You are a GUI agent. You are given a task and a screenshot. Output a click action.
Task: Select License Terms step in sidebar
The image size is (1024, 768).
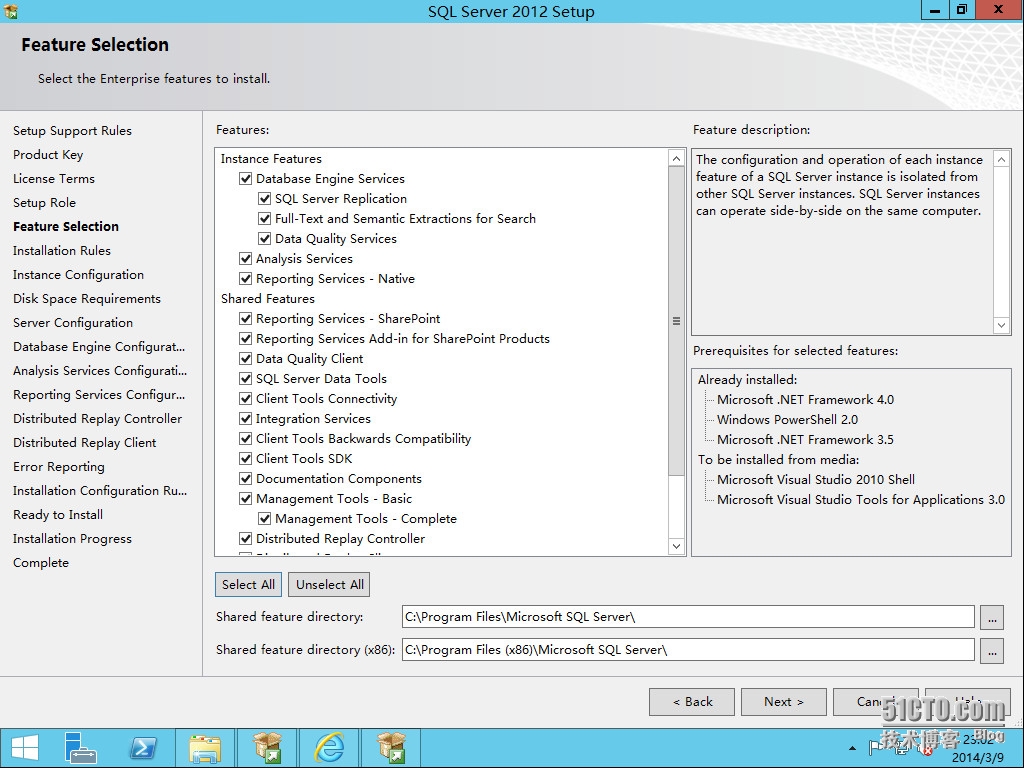click(x=54, y=179)
